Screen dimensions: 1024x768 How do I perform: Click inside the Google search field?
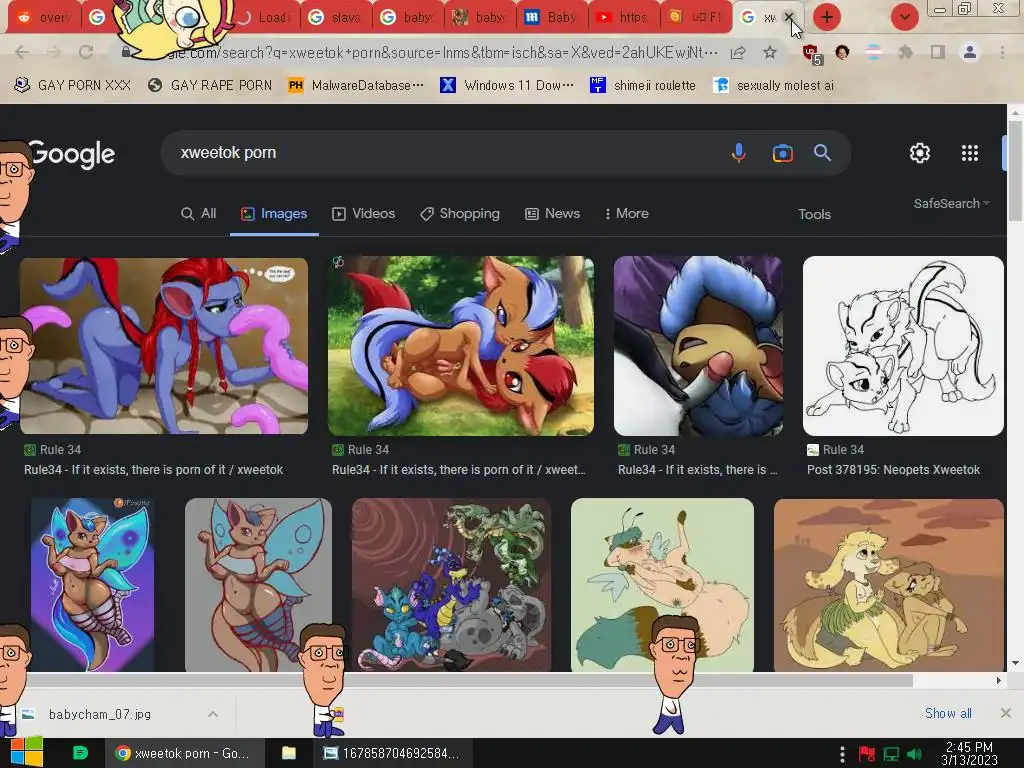(x=451, y=153)
